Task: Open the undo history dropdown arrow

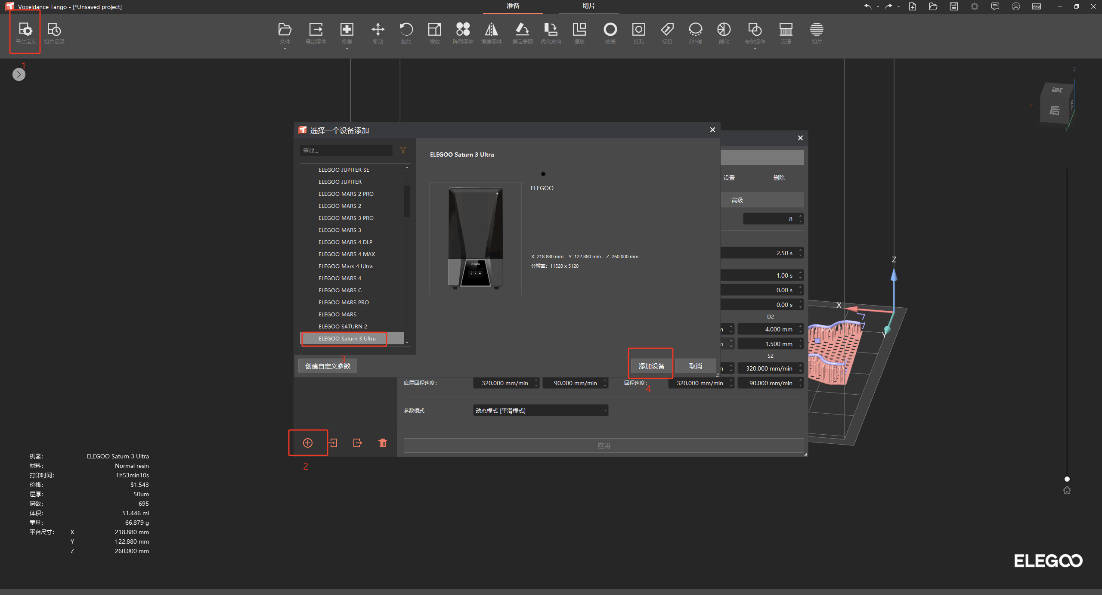Action: tap(877, 7)
